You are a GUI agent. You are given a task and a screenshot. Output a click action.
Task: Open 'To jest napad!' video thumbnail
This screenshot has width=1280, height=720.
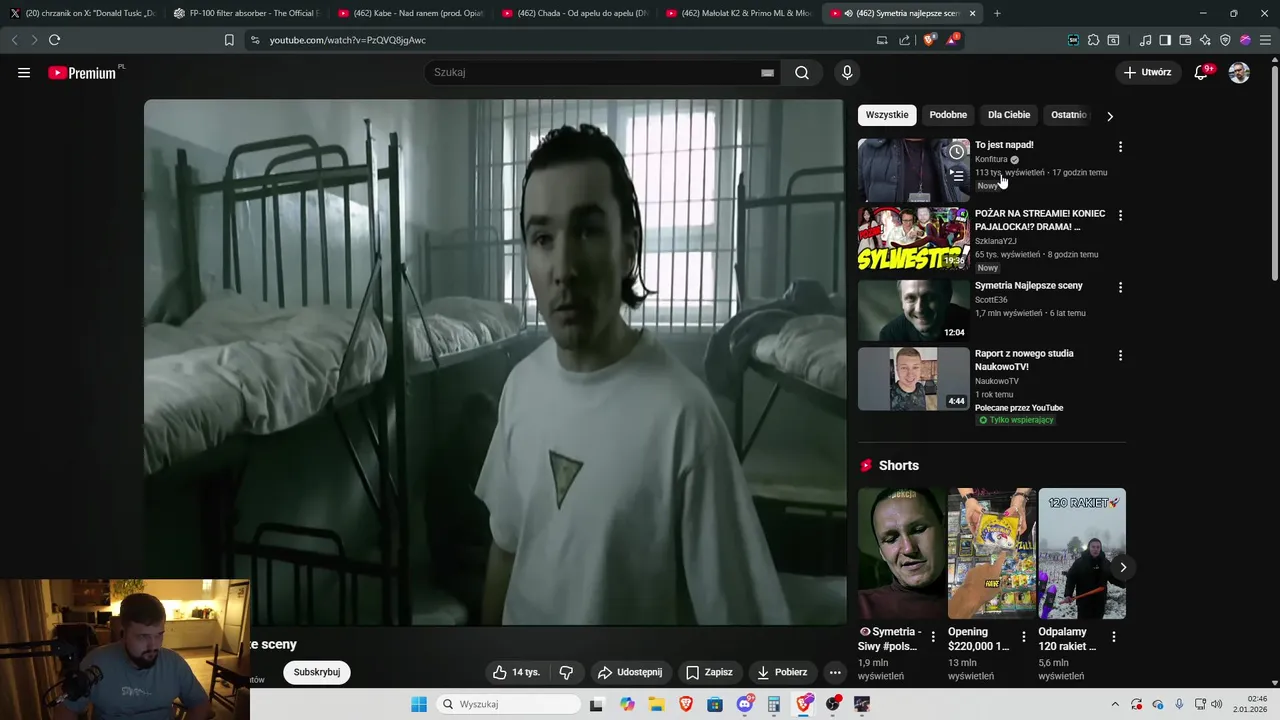914,170
